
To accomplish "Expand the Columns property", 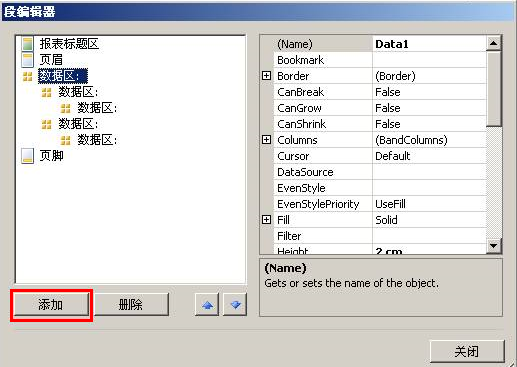I will 266,140.
